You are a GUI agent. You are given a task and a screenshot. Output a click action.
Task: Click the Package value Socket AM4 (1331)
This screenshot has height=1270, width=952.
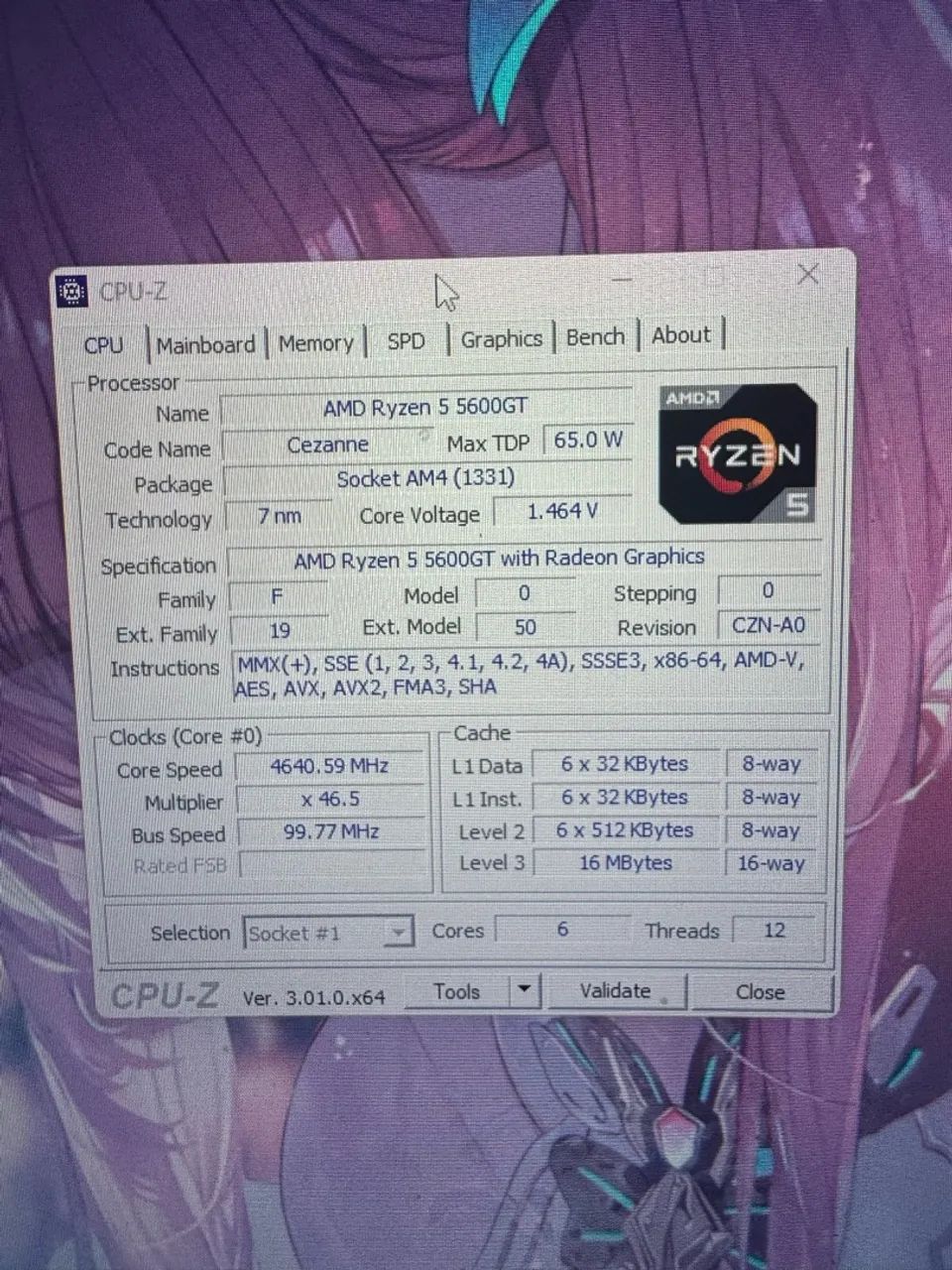[425, 479]
